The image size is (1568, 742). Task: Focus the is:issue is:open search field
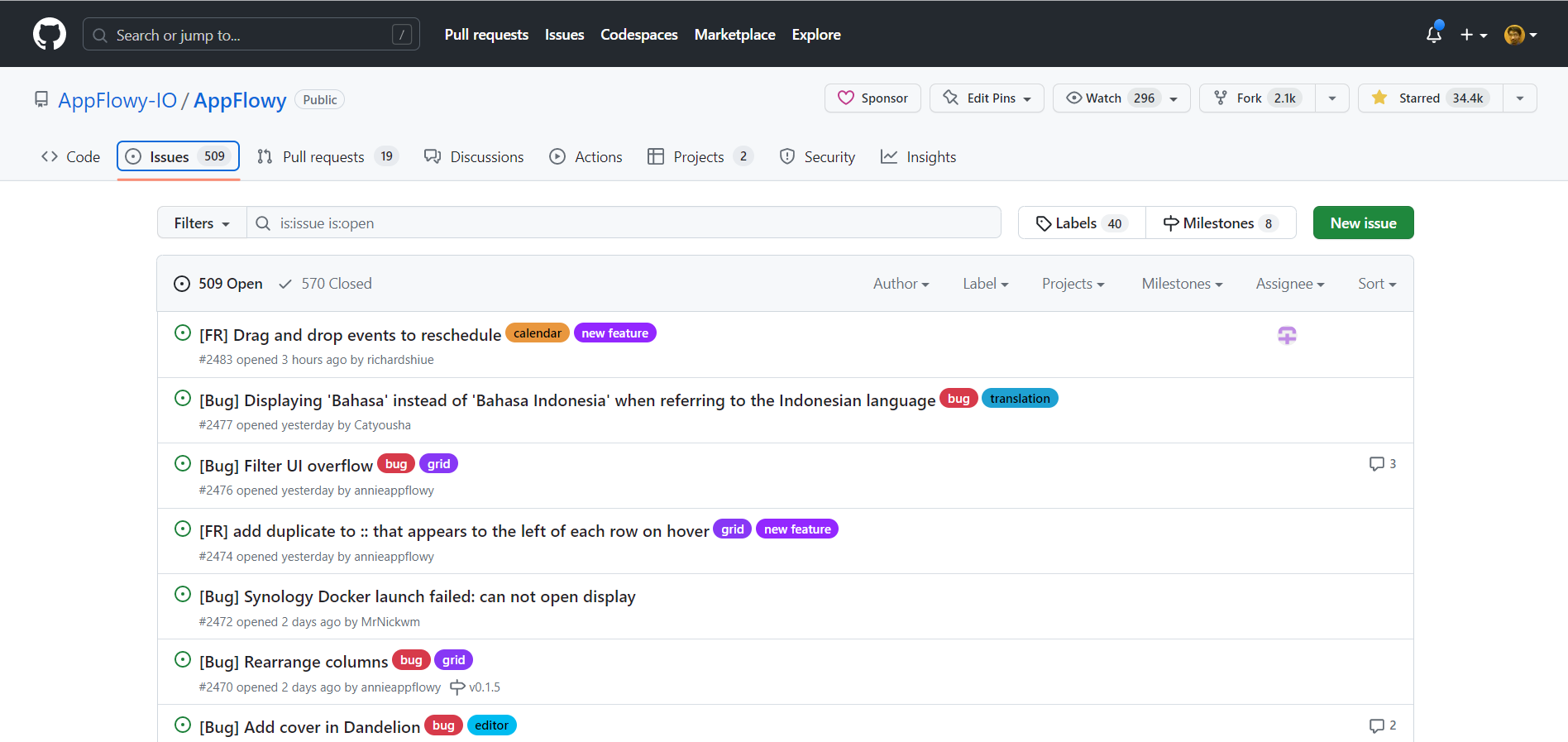pos(624,223)
